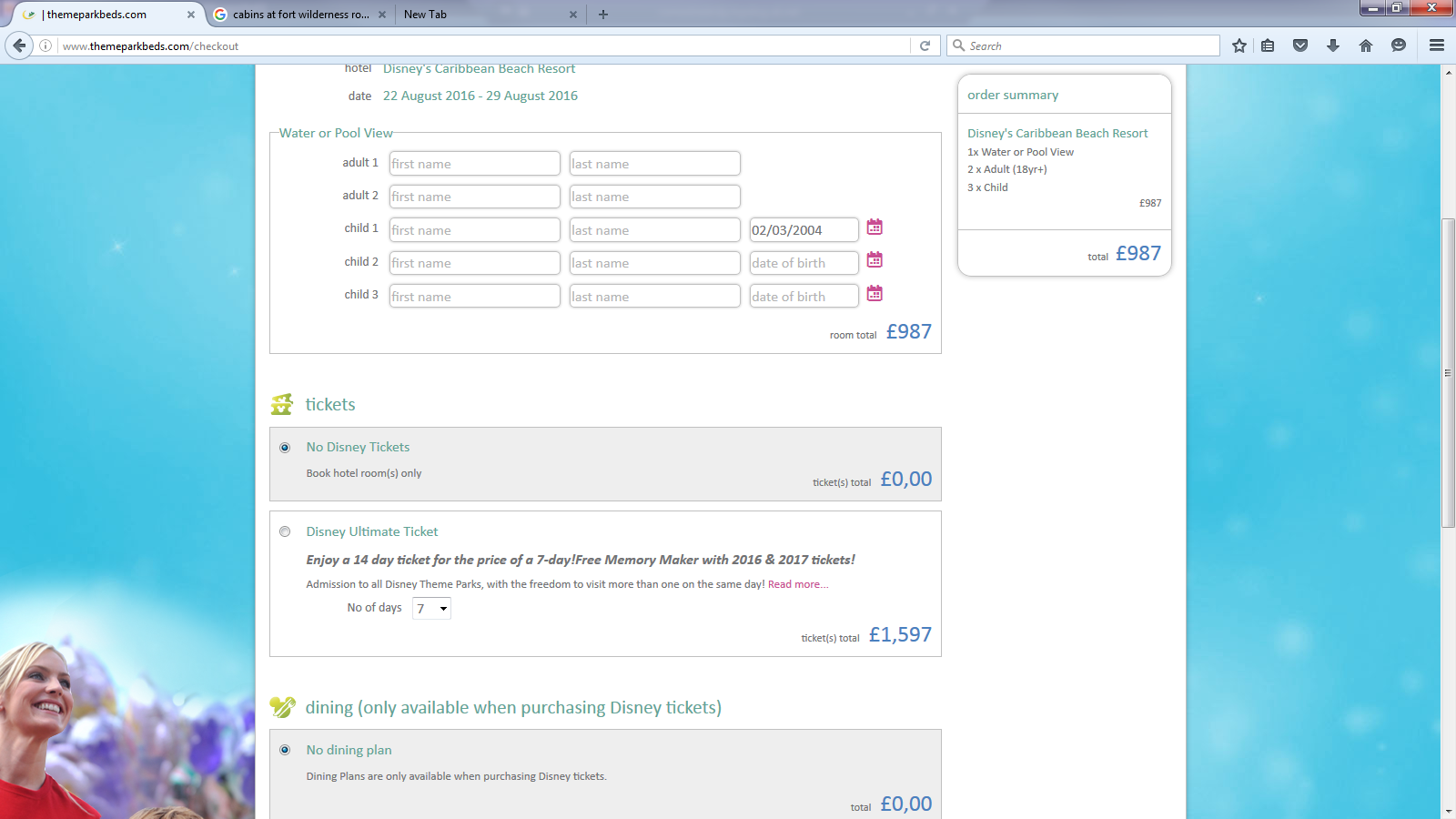Image resolution: width=1456 pixels, height=819 pixels.
Task: Click the 'tickets' section heading
Action: click(330, 405)
